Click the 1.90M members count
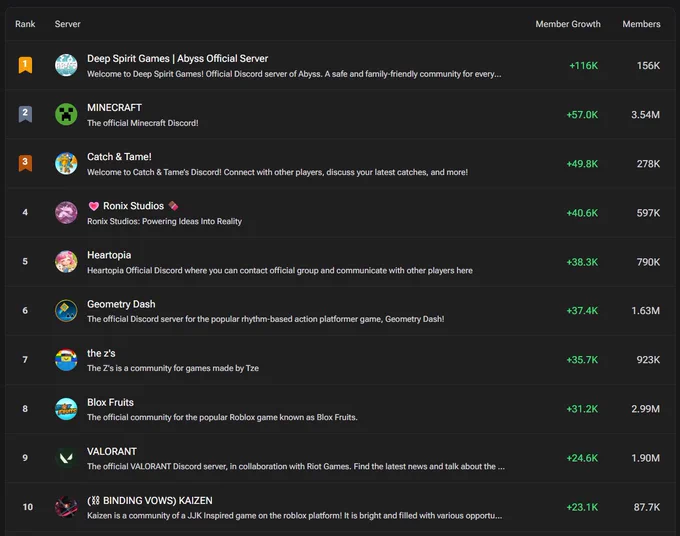Image resolution: width=680 pixels, height=536 pixels. [x=645, y=458]
